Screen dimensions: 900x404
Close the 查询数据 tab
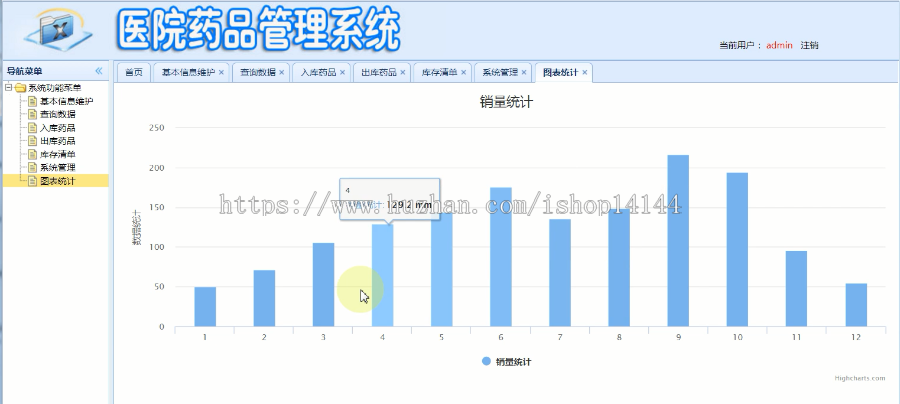(282, 72)
